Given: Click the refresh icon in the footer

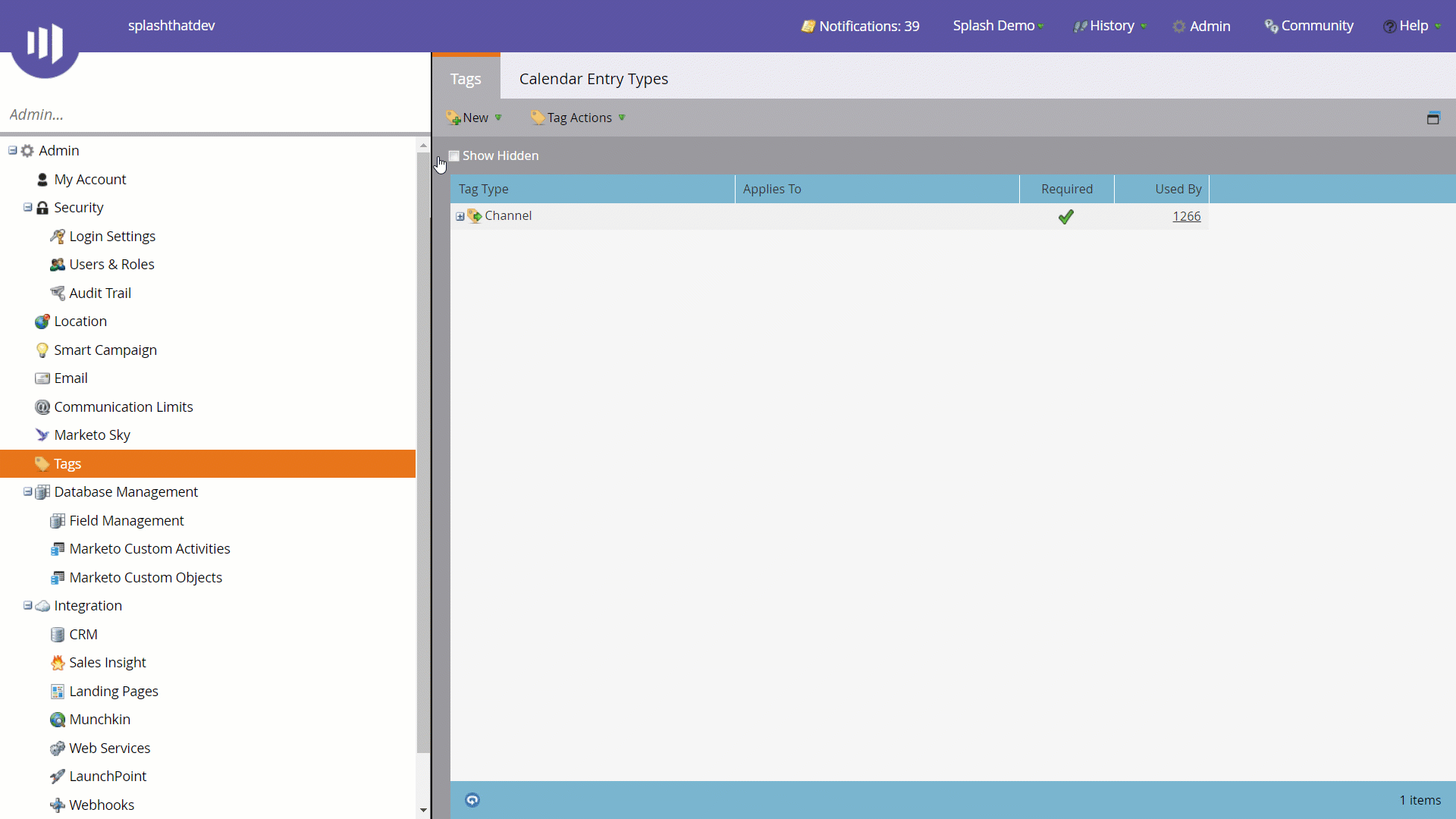Looking at the screenshot, I should (x=472, y=800).
